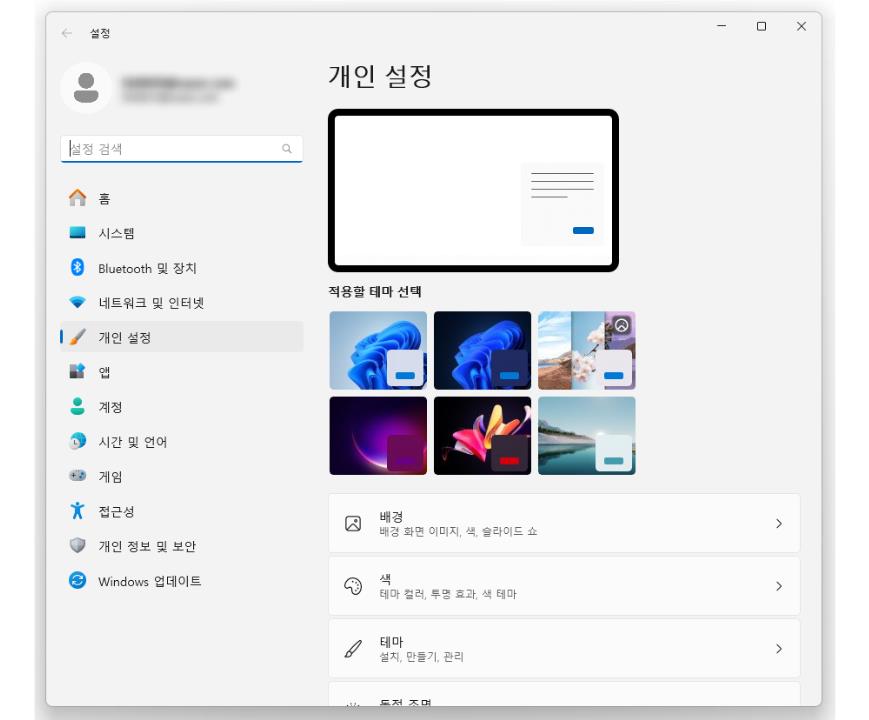Apply the colorful flower dark theme
This screenshot has width=869, height=720.
[x=482, y=436]
